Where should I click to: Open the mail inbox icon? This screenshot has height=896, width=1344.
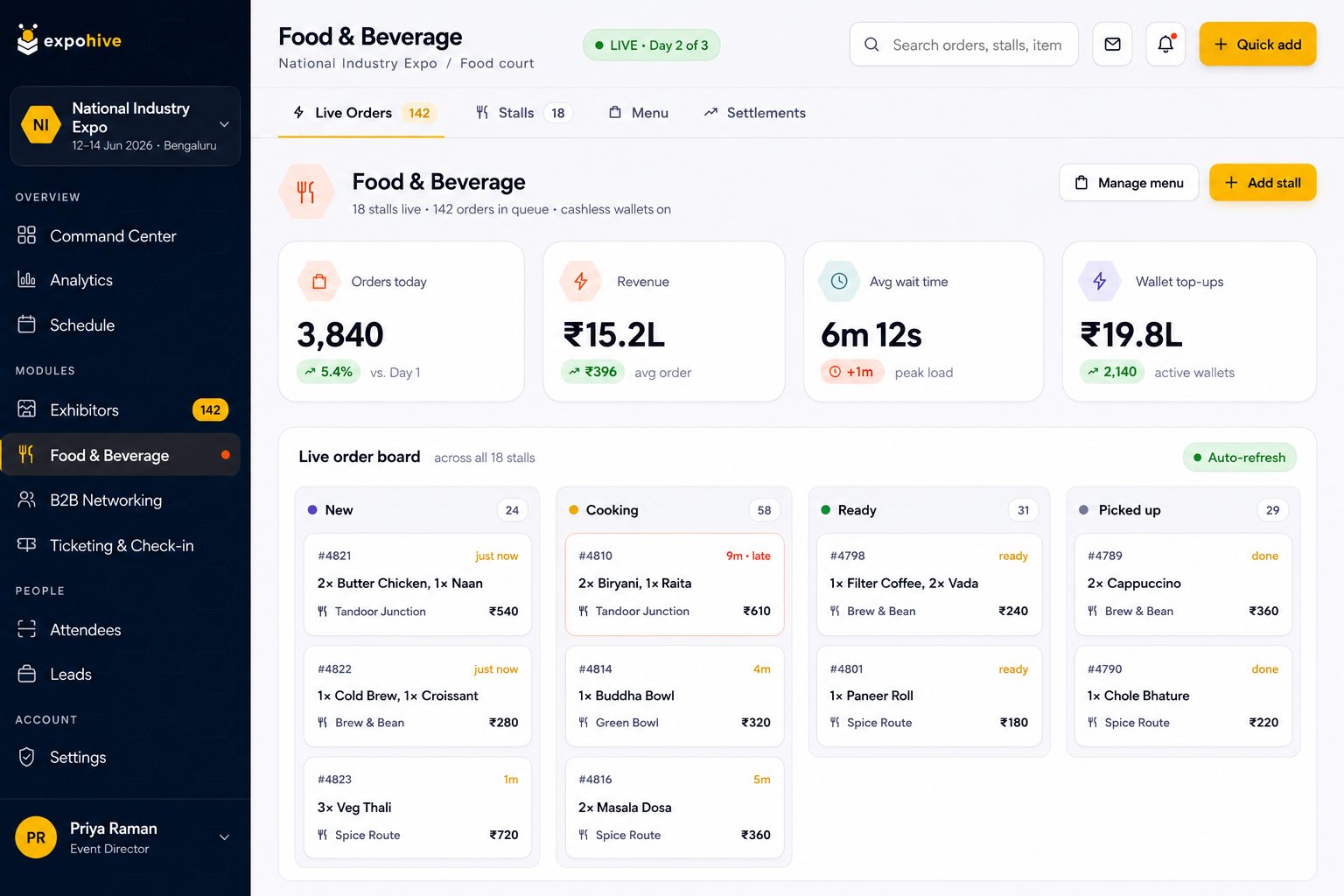click(1112, 45)
